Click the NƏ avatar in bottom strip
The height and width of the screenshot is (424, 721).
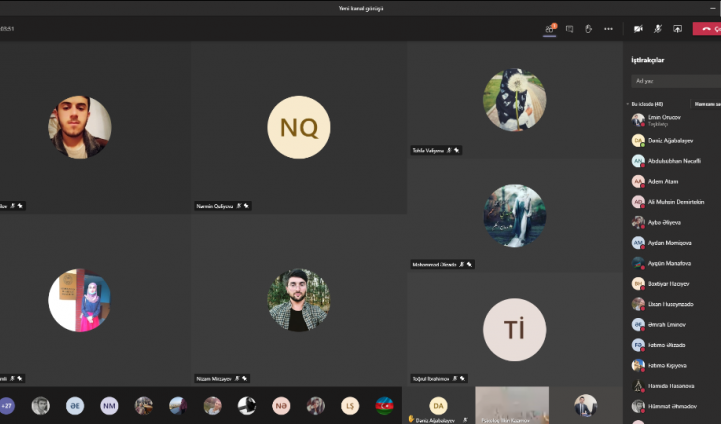coord(281,406)
